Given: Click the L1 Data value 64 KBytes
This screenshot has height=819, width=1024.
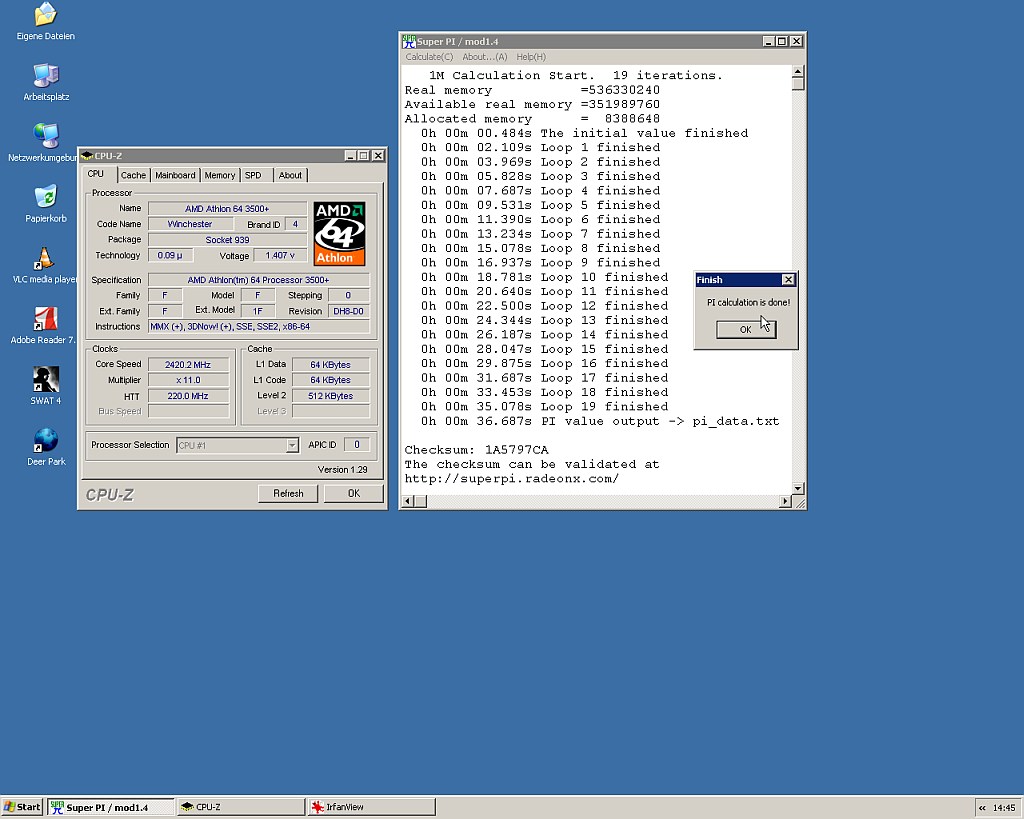Looking at the screenshot, I should 330,365.
